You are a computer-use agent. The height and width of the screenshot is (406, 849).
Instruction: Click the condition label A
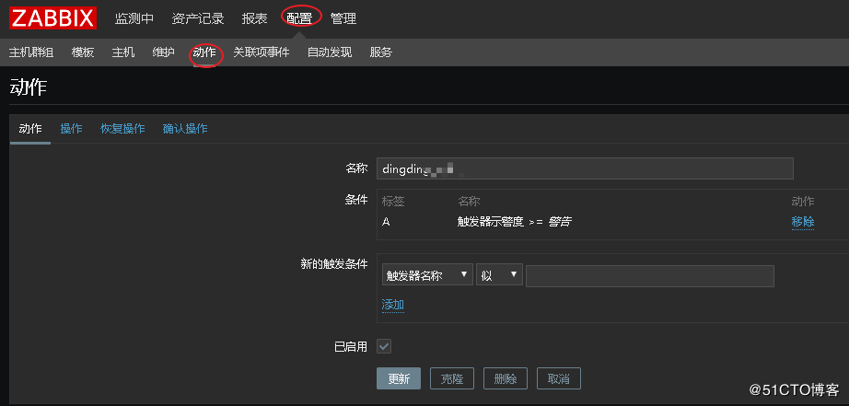click(x=386, y=221)
